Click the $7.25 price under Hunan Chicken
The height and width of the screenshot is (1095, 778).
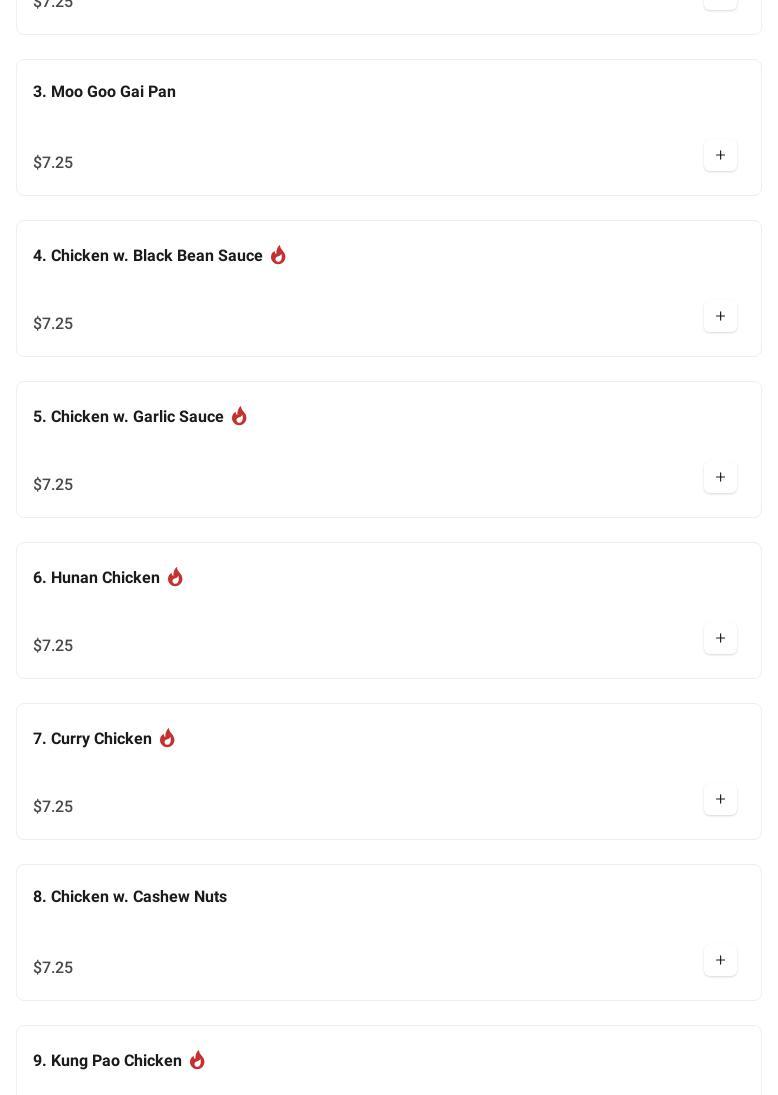53,646
